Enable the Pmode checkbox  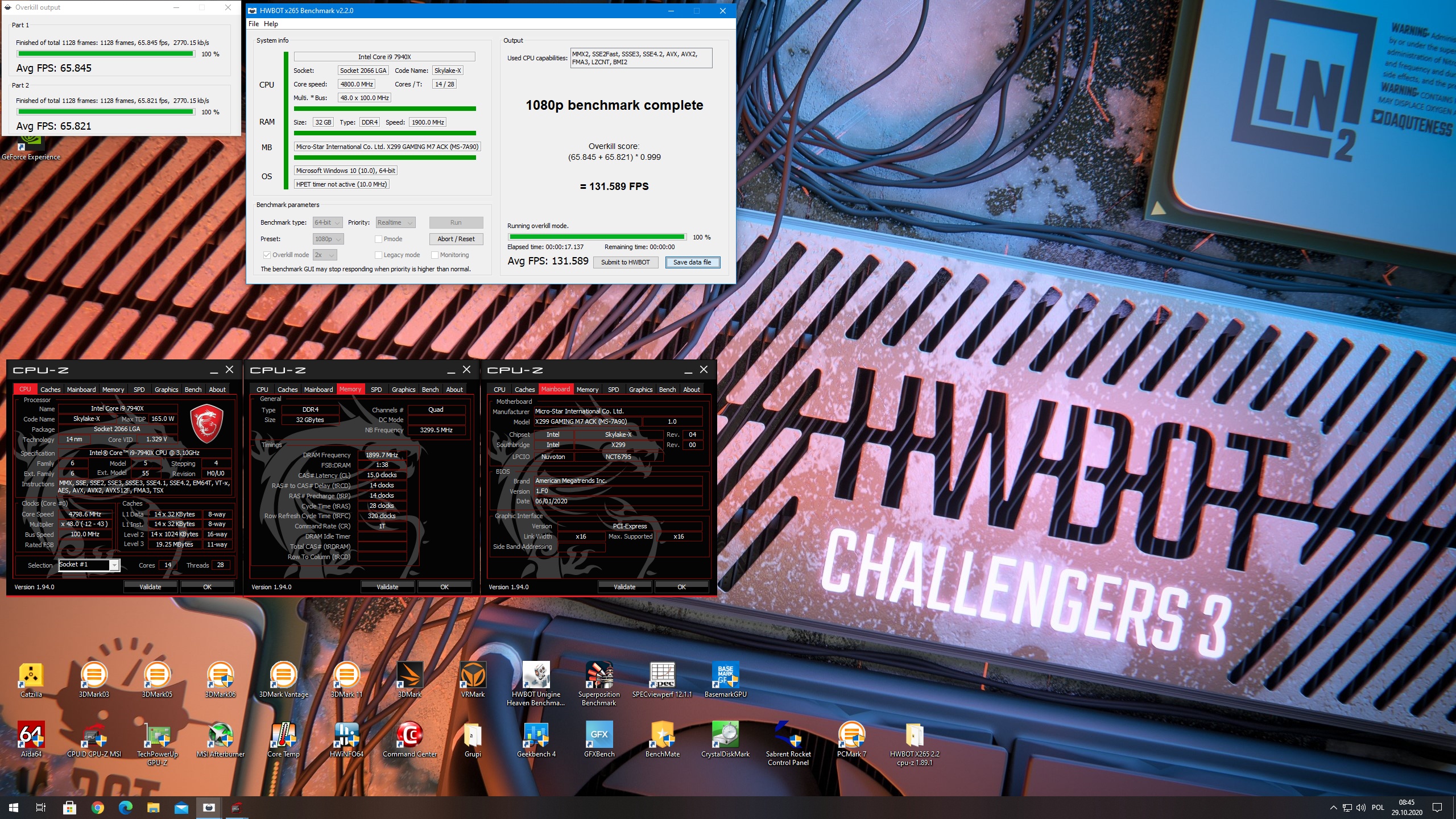[378, 239]
